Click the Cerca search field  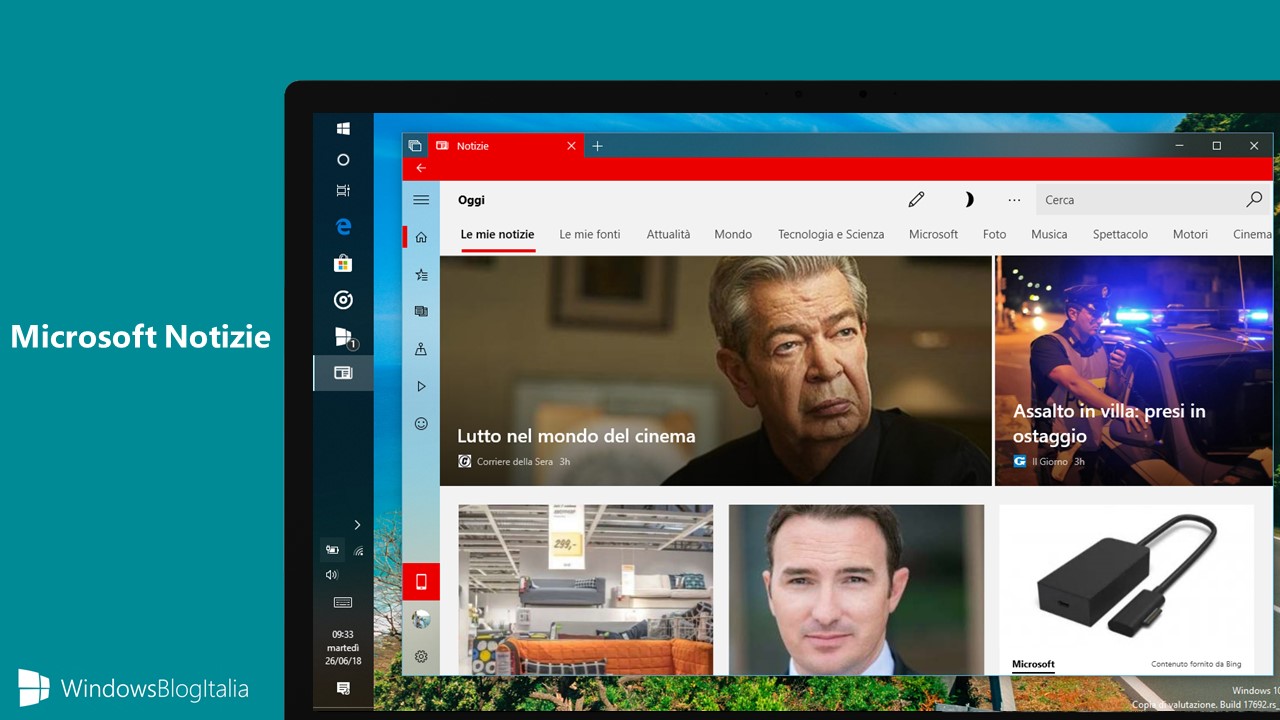tap(1154, 200)
